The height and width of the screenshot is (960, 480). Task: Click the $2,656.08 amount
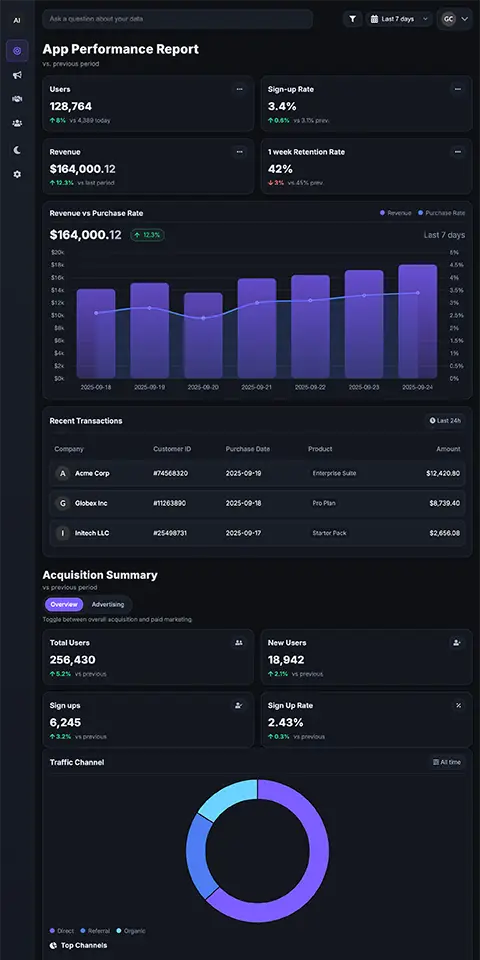click(x=445, y=533)
